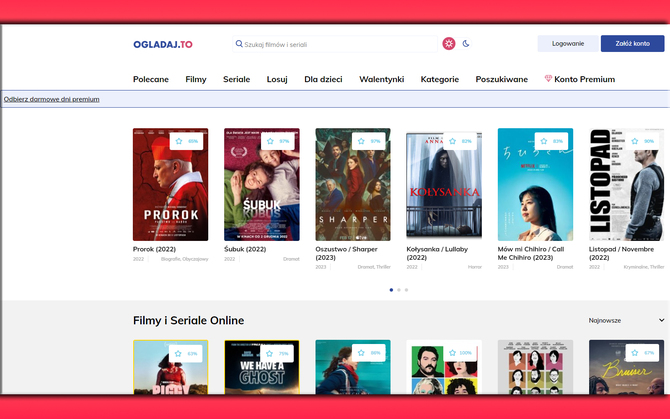Open the Filmy menu
This screenshot has width=670, height=419.
pos(196,79)
